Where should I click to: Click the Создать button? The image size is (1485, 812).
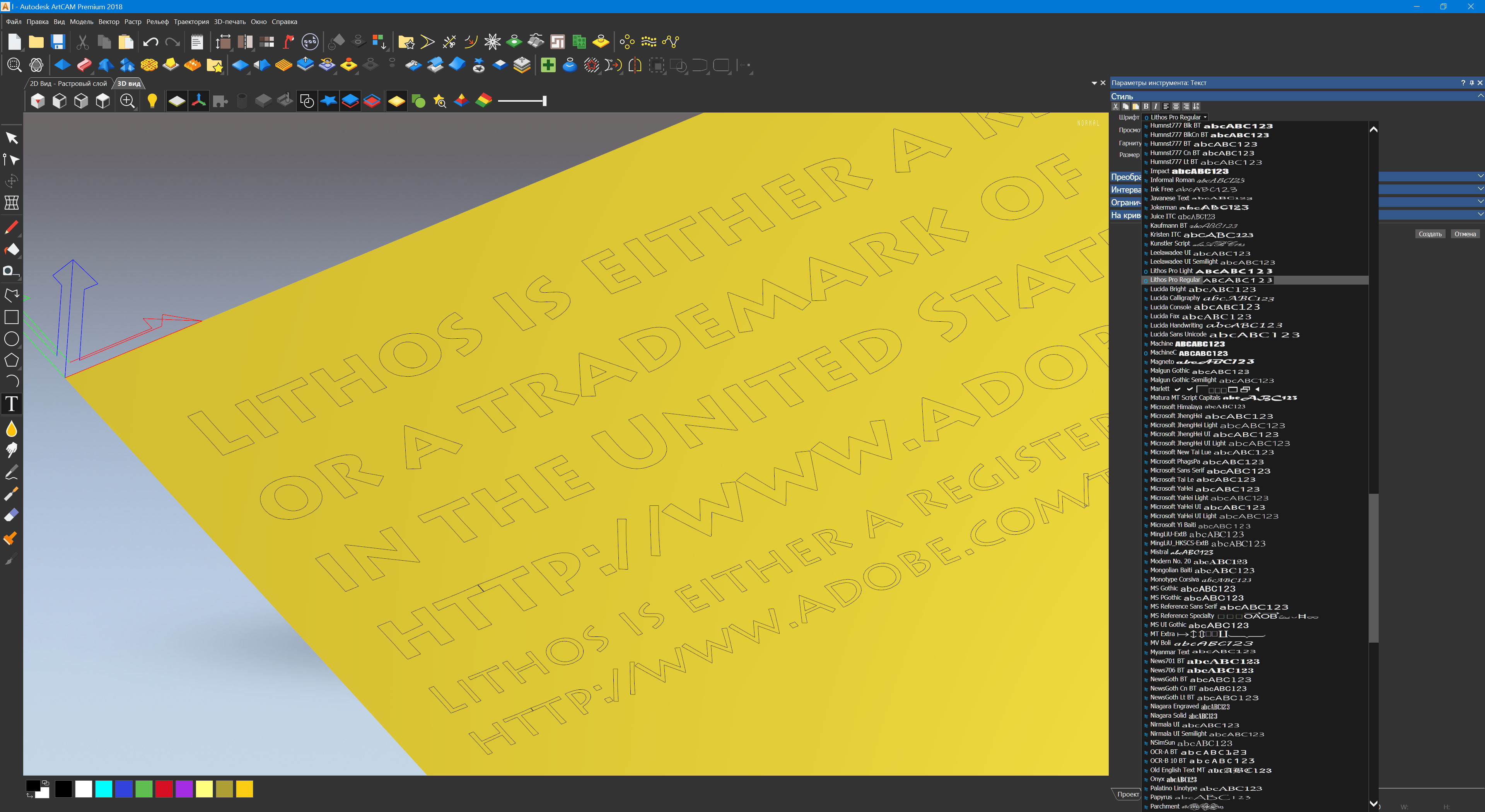tap(1430, 234)
